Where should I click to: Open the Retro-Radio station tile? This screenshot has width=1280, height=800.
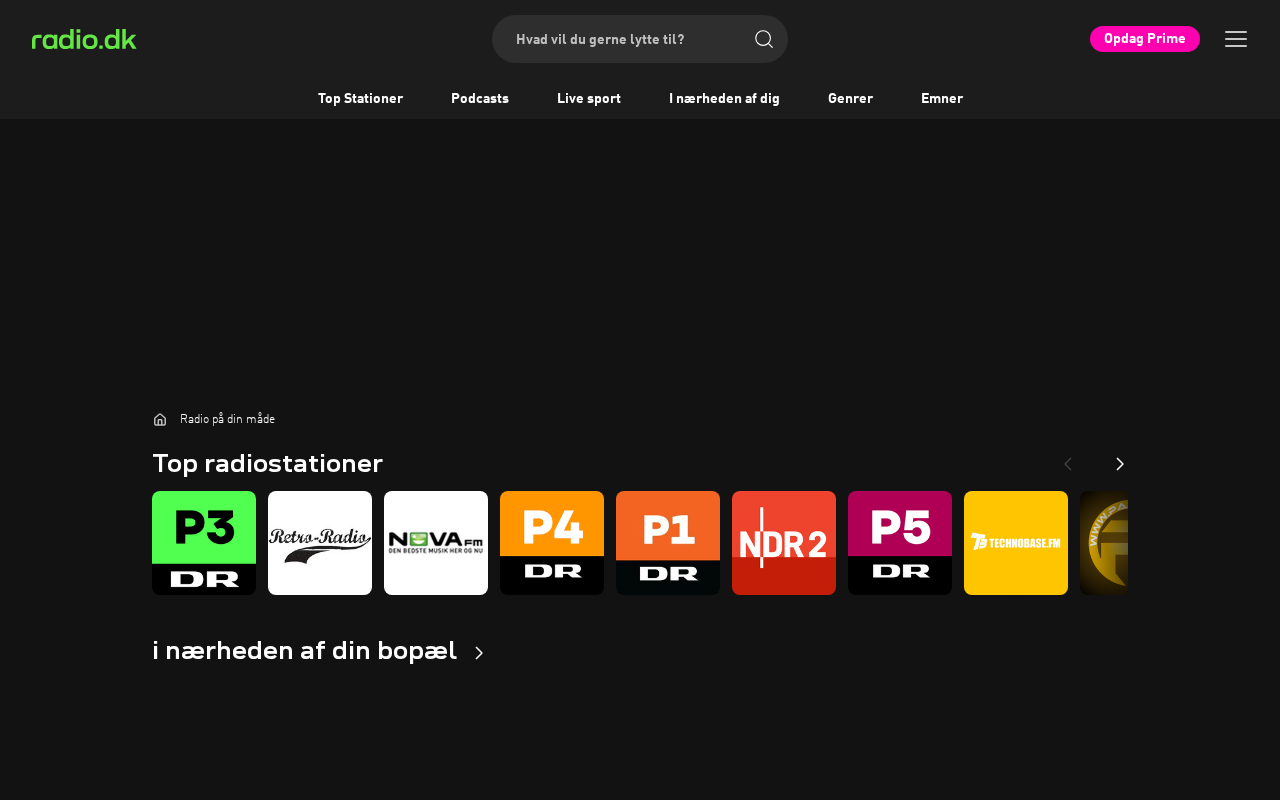(x=320, y=543)
